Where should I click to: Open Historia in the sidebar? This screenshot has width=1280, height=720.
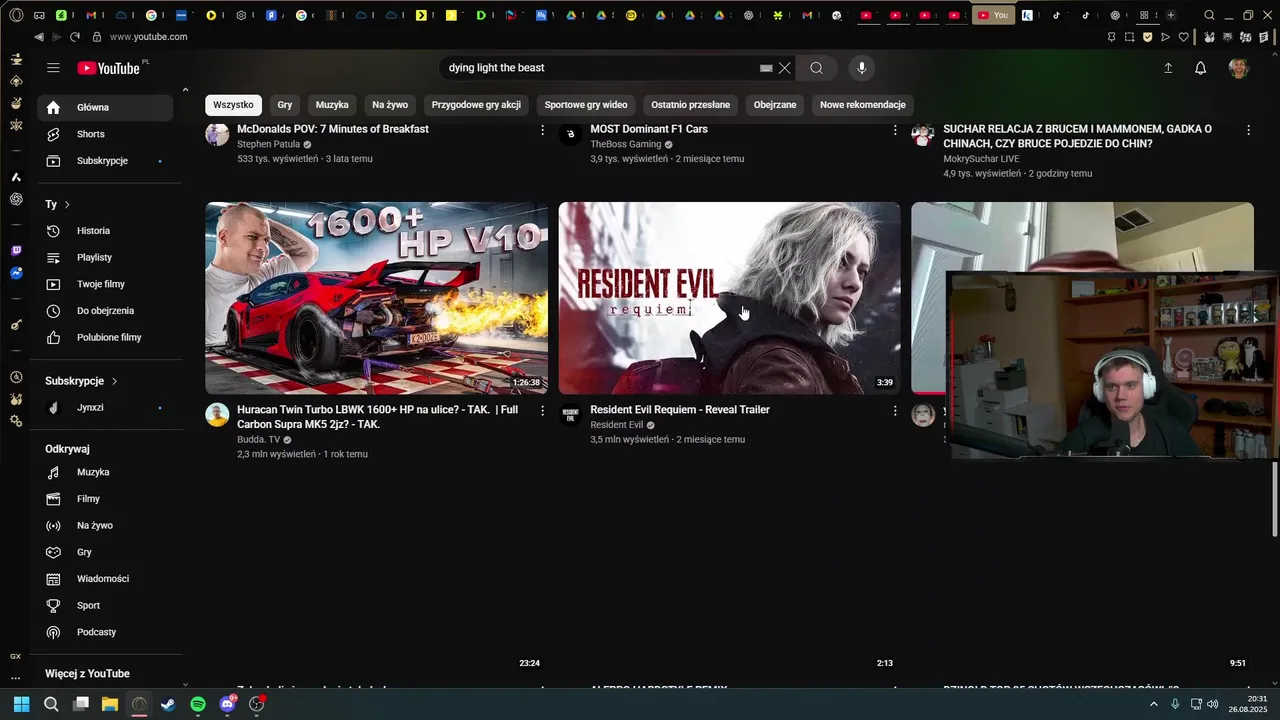[105, 231]
